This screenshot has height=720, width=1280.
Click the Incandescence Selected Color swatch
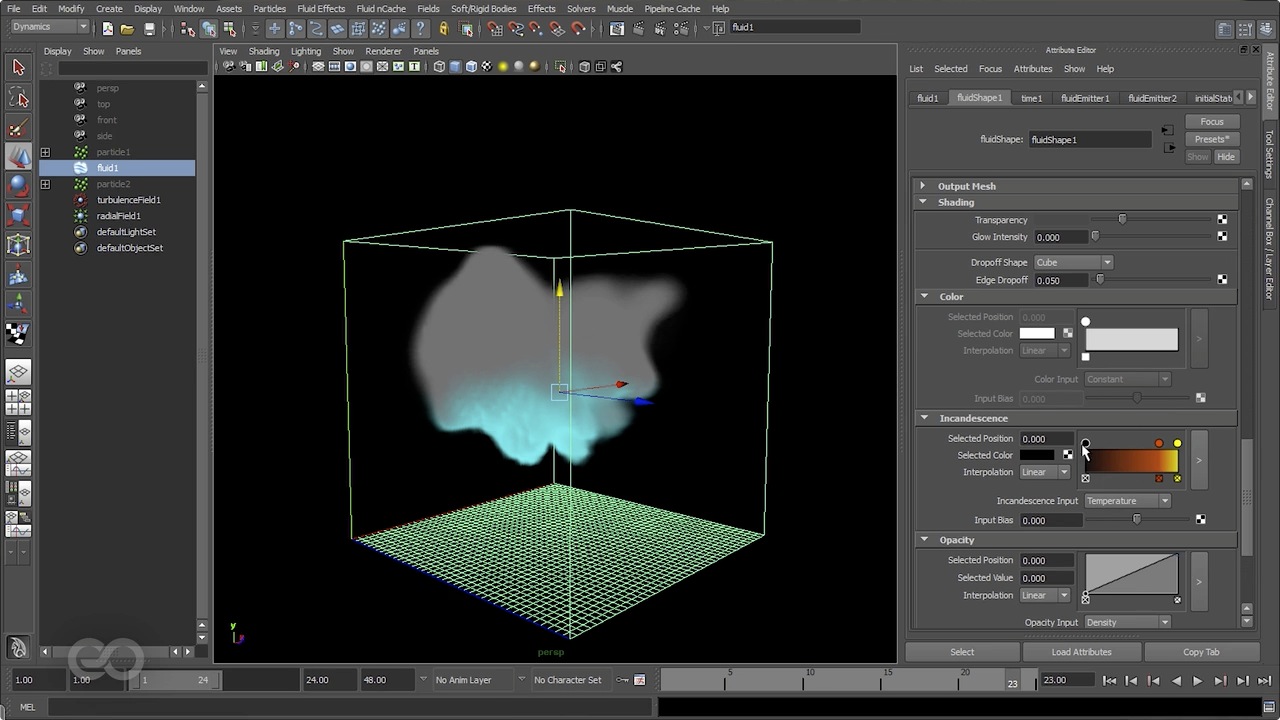pos(1037,455)
